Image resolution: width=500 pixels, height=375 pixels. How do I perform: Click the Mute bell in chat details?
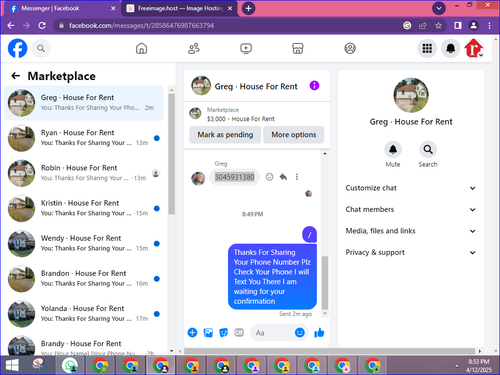(x=393, y=149)
